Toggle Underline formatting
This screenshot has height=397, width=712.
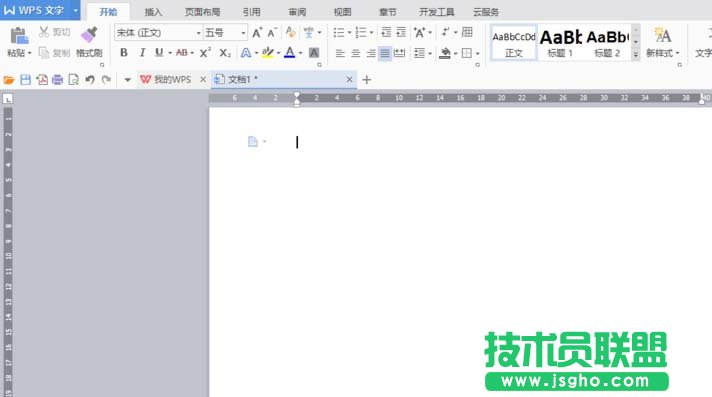(159, 53)
